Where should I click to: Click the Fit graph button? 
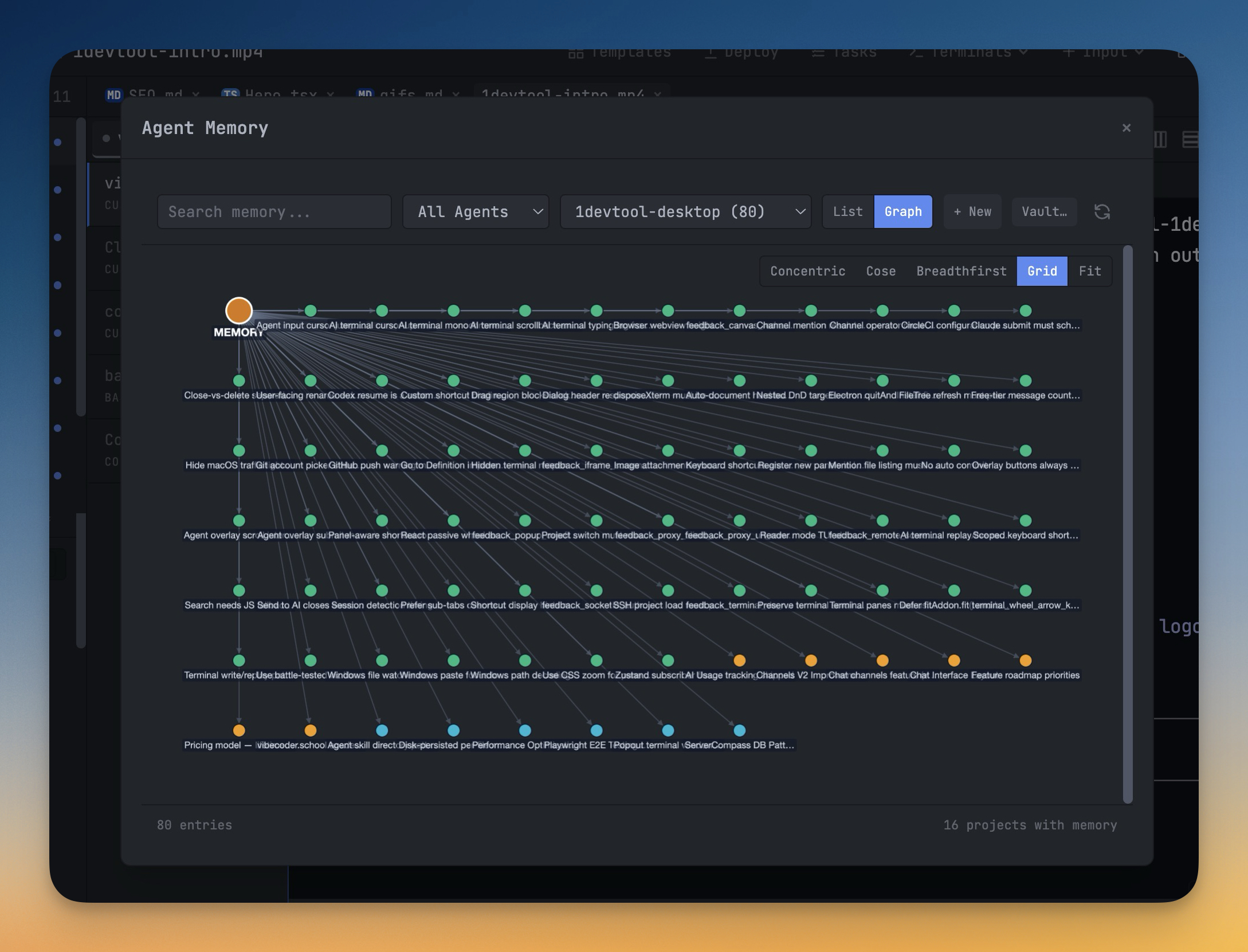coord(1089,271)
